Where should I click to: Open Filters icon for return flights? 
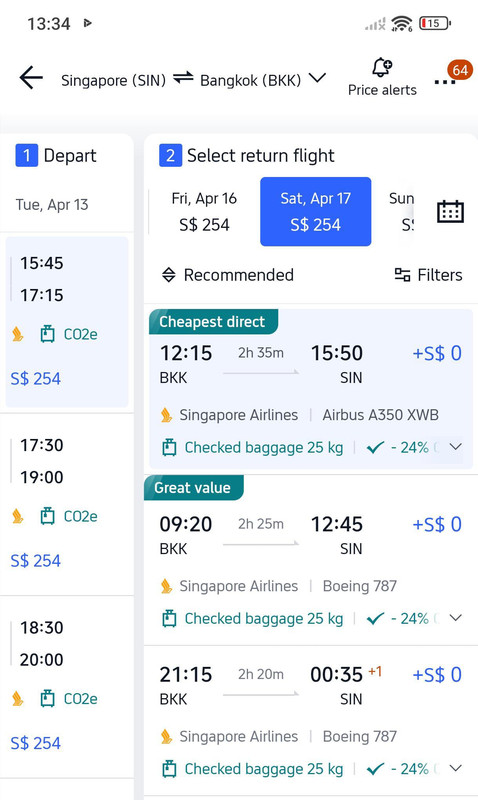pyautogui.click(x=402, y=275)
